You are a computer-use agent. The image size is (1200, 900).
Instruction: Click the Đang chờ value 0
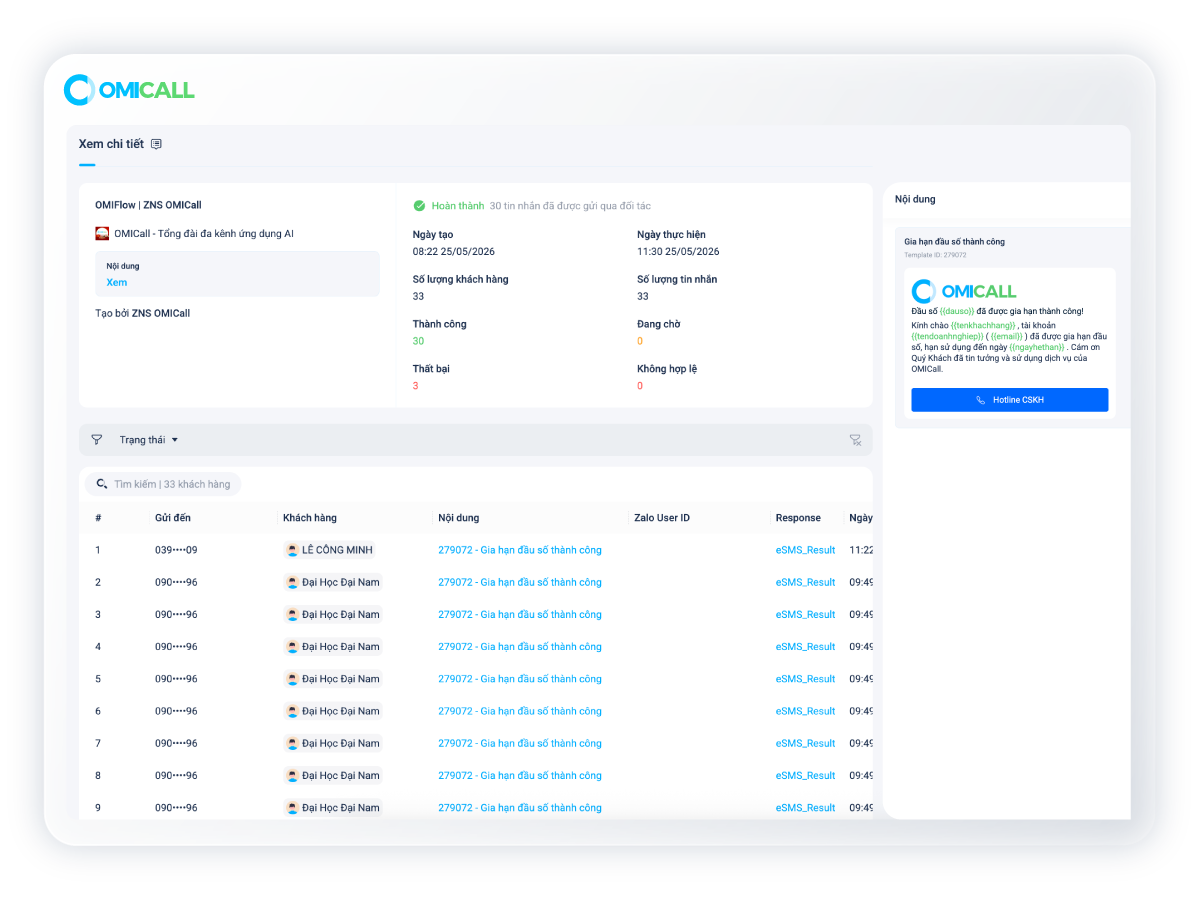point(640,341)
